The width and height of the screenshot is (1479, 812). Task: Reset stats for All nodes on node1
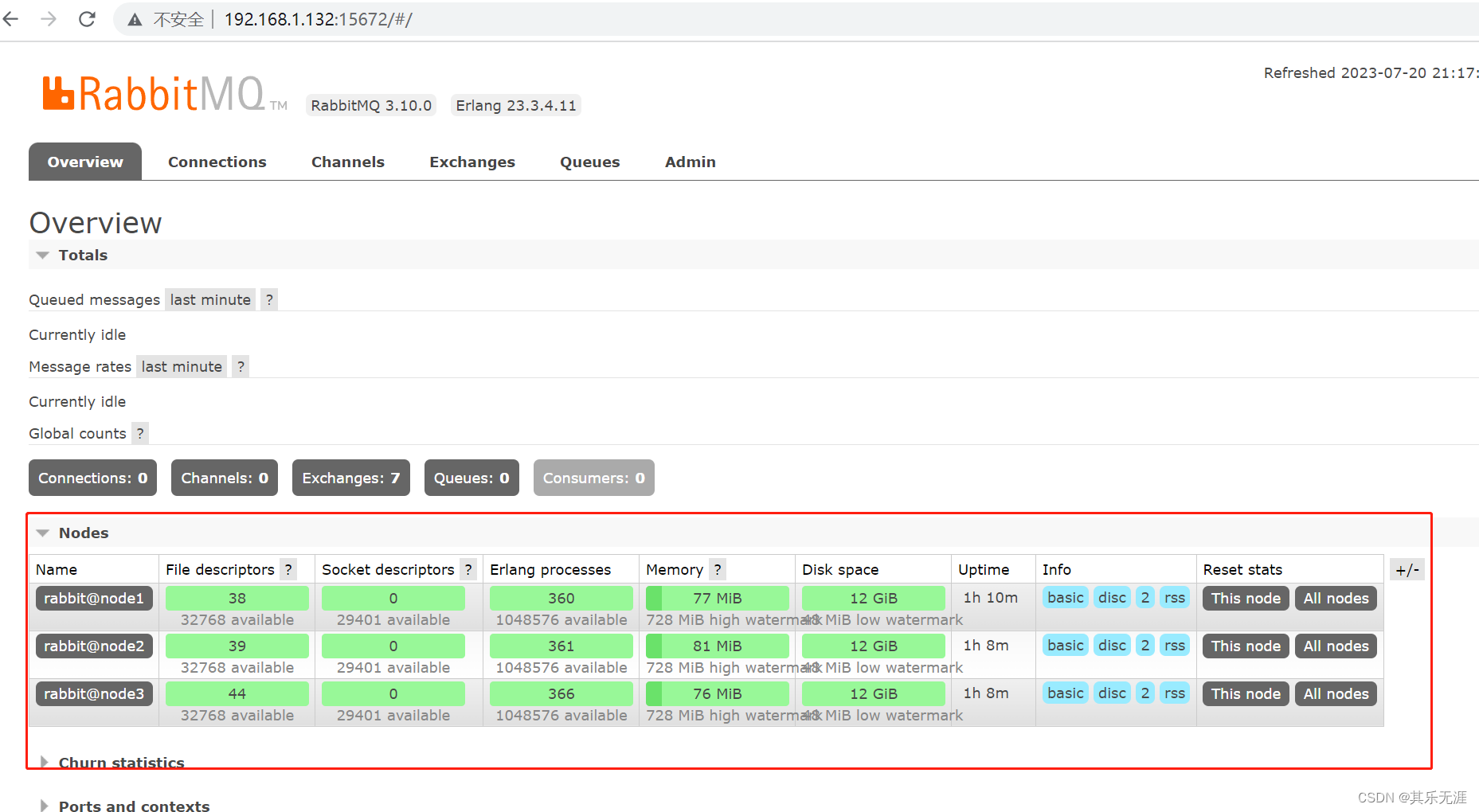1336,598
